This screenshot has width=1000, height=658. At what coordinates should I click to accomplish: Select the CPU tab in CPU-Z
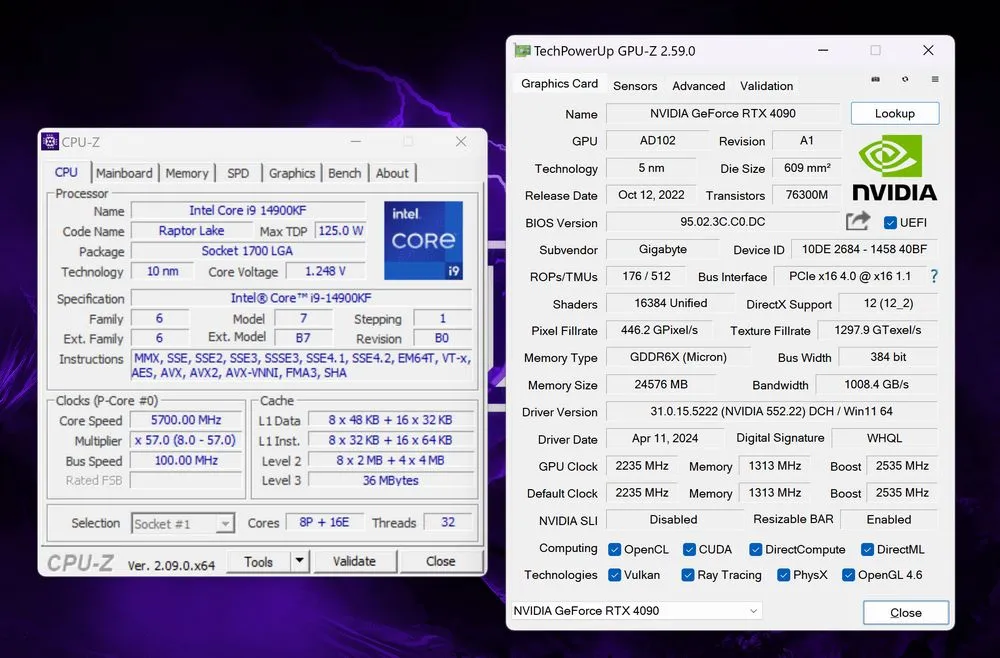(x=66, y=172)
